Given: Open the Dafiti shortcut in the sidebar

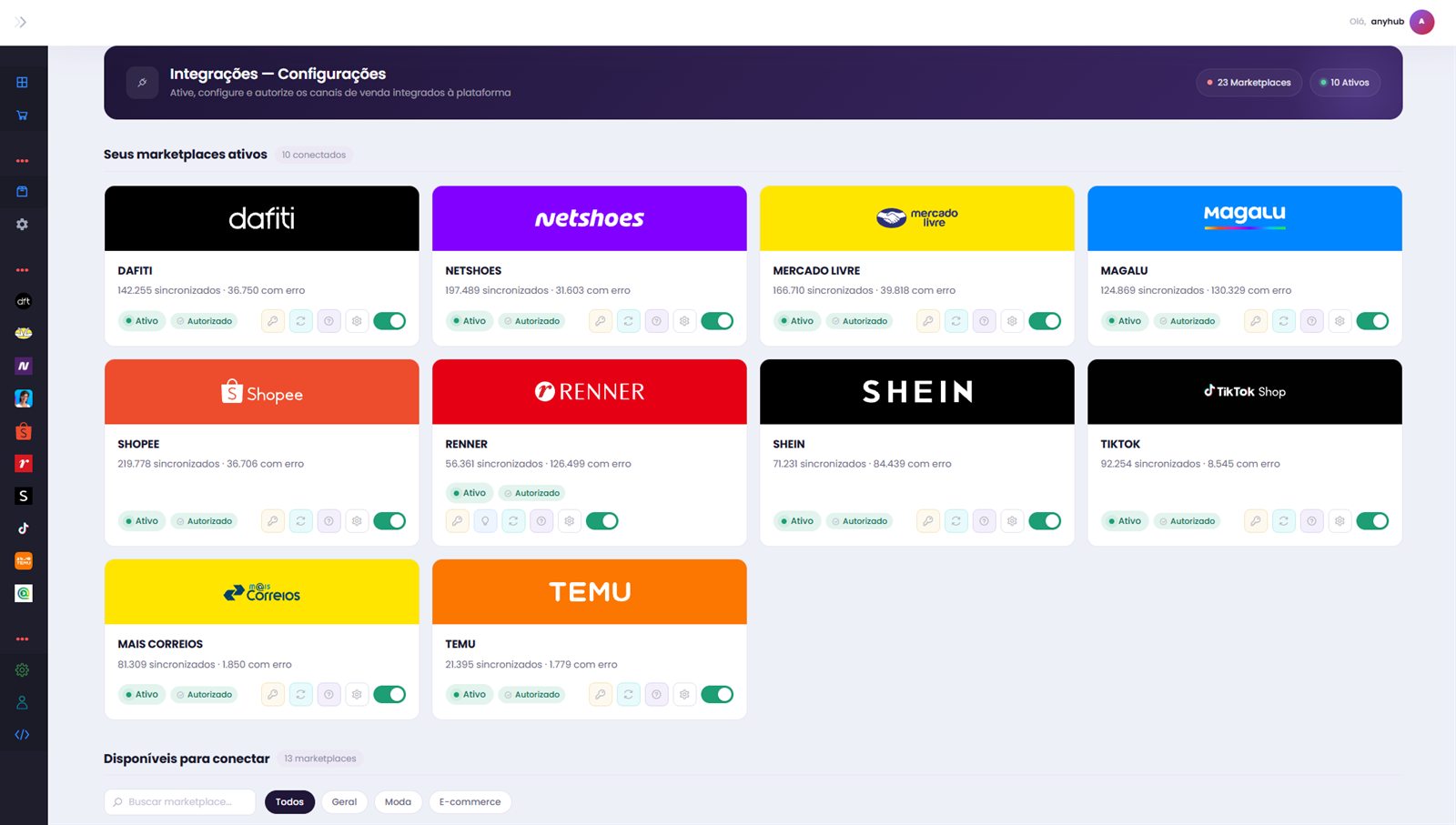Looking at the screenshot, I should (24, 301).
